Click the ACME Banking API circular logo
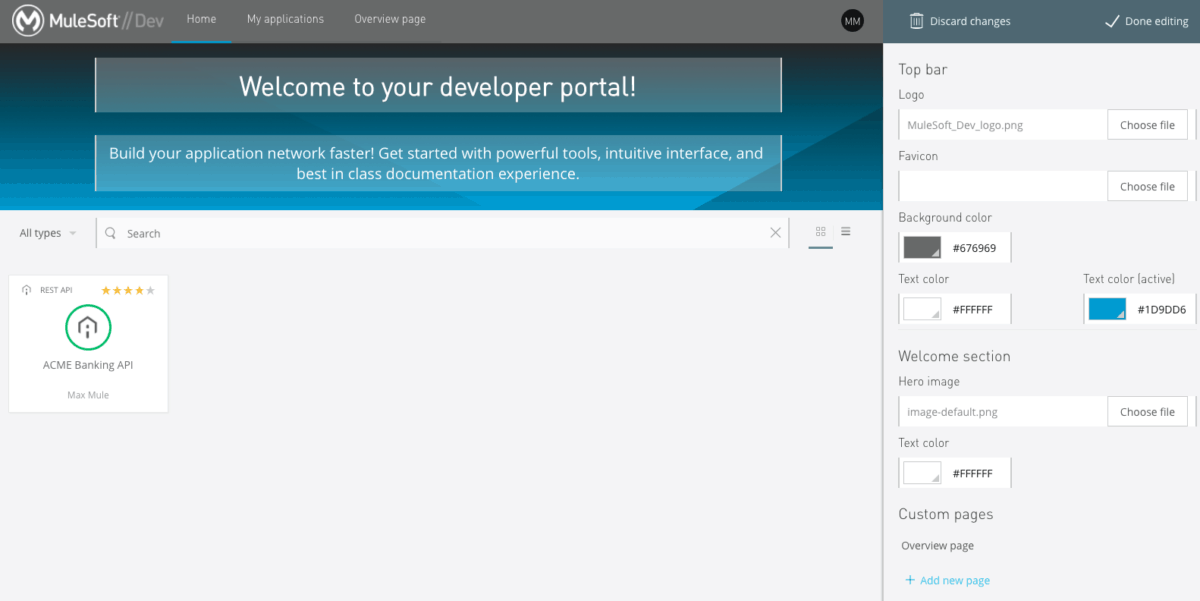The image size is (1200, 601). tap(88, 327)
